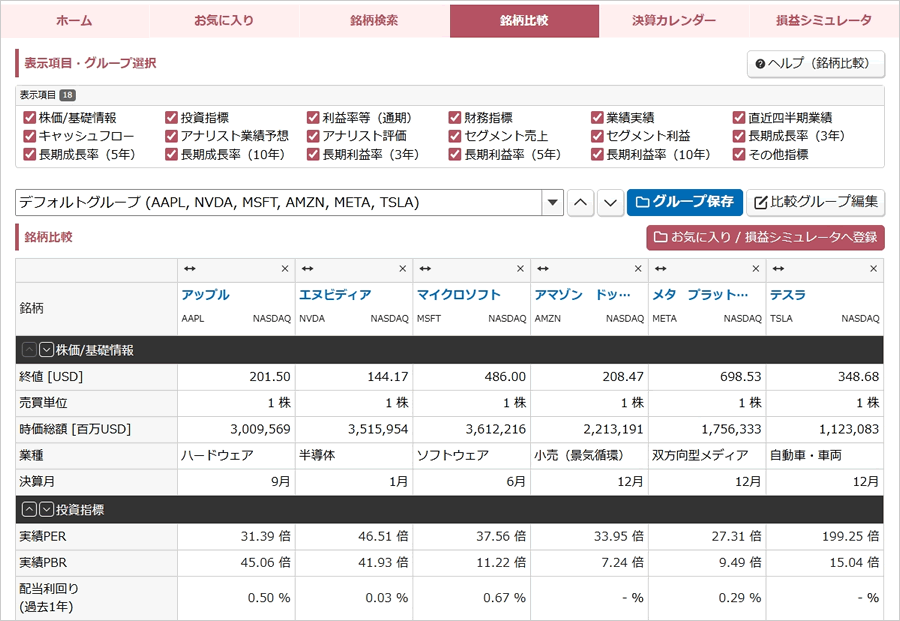Move 株価/基礎情報 section up
The image size is (900, 621).
coord(29,350)
